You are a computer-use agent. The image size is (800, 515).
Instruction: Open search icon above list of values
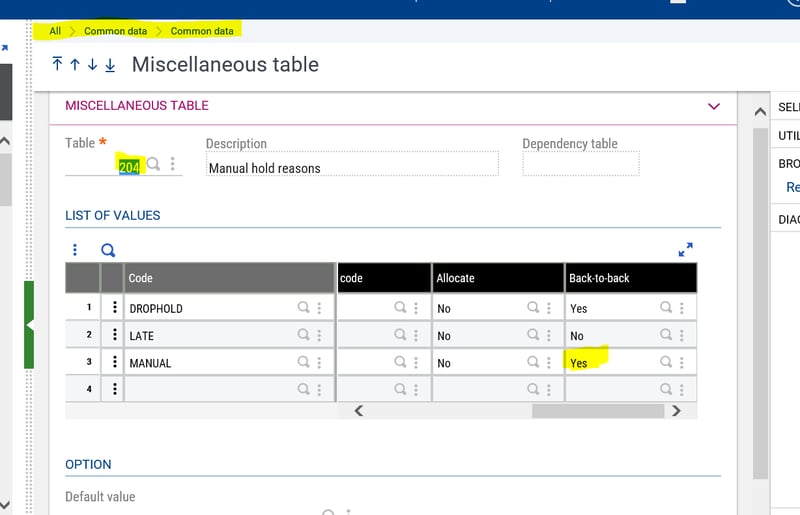click(108, 250)
